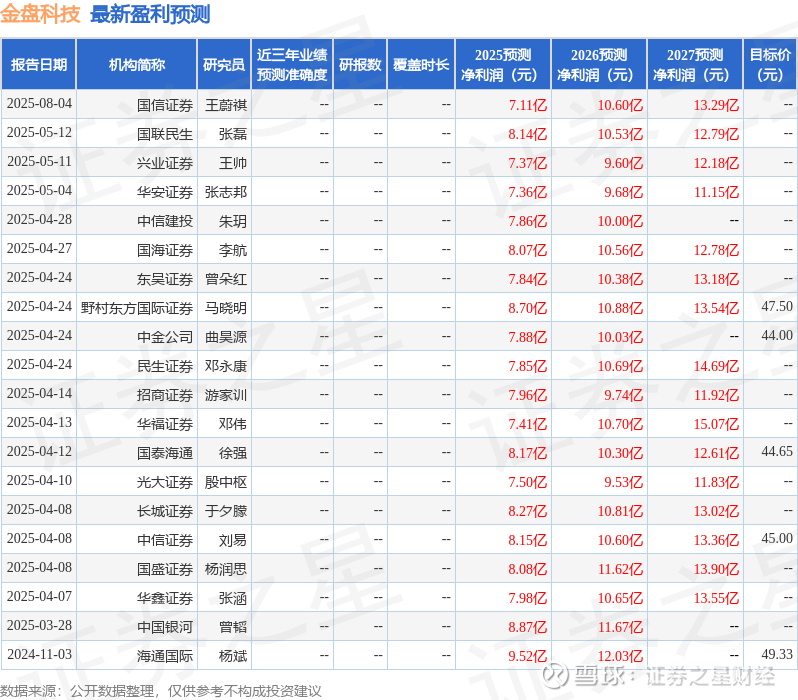Select the 2025预测净利润 column header
798x700 pixels.
tap(503, 64)
